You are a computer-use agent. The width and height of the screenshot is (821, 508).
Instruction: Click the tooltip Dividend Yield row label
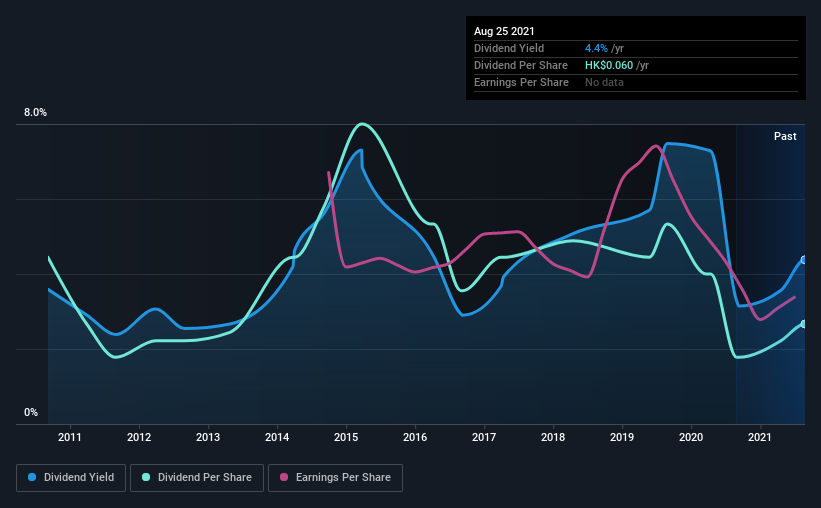[x=509, y=48]
